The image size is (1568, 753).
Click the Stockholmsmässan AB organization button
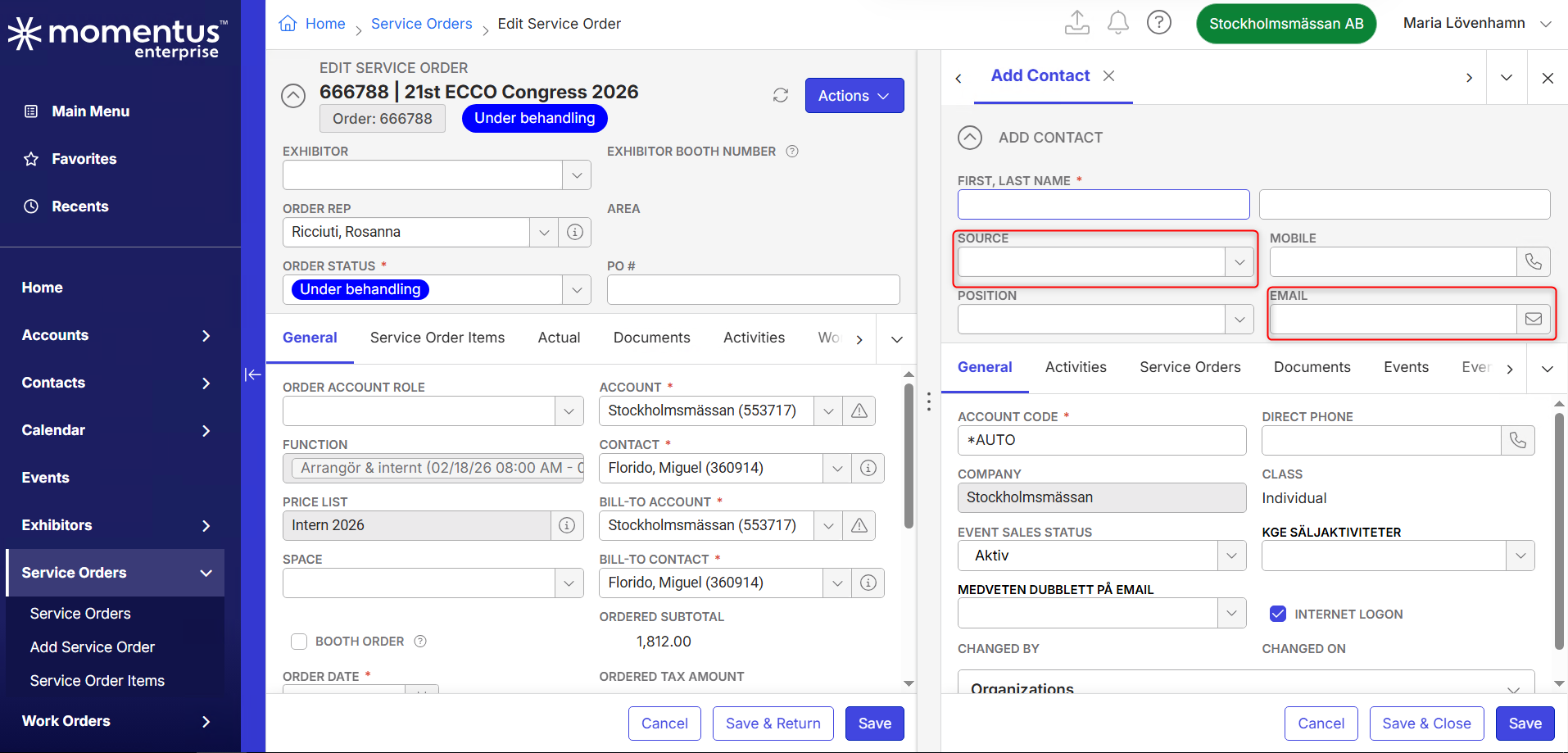pos(1286,24)
